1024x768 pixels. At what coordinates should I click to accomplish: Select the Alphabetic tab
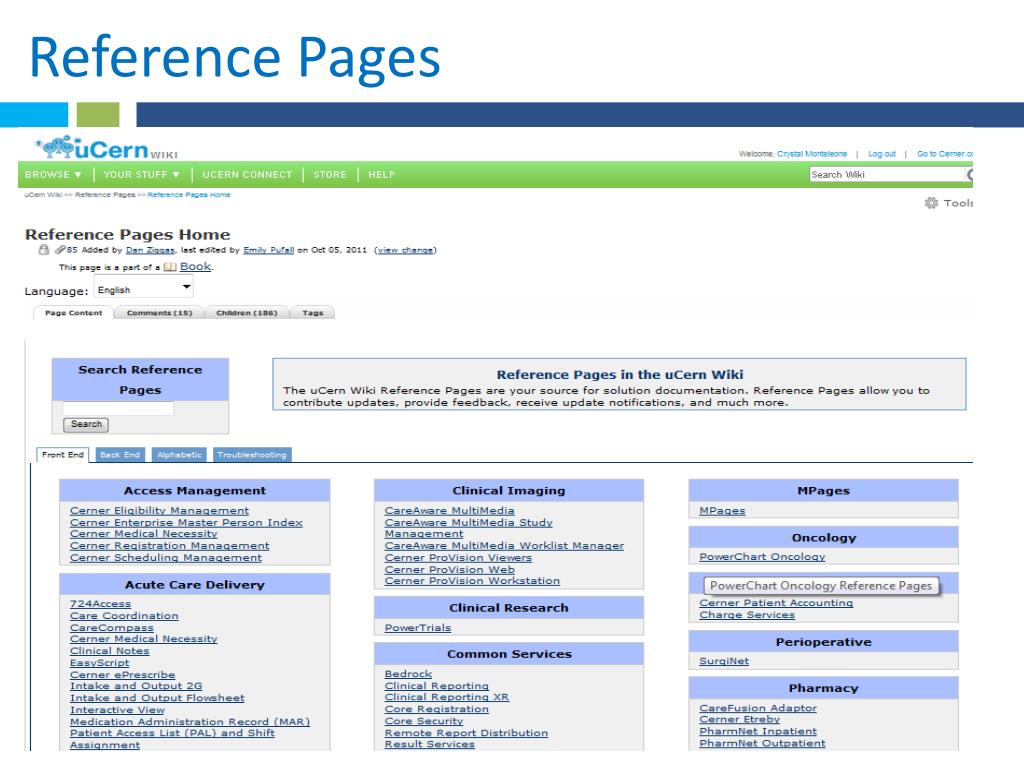coord(180,455)
